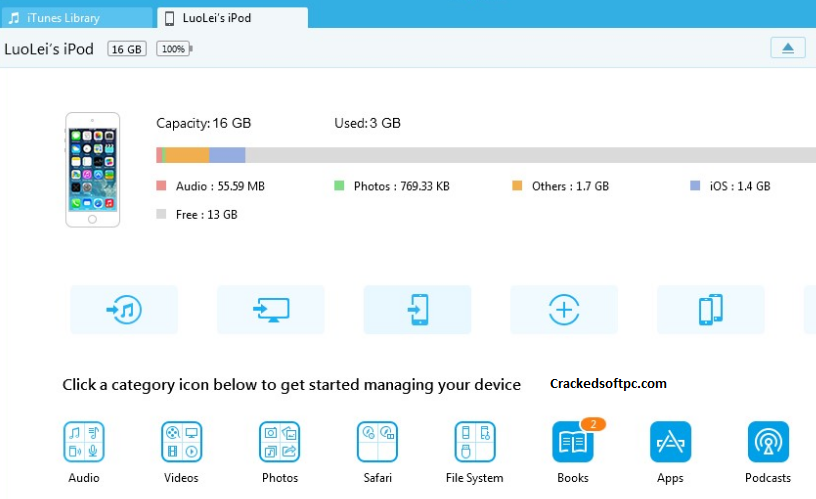
Task: Click the 100% battery indicator
Action: coord(174,49)
